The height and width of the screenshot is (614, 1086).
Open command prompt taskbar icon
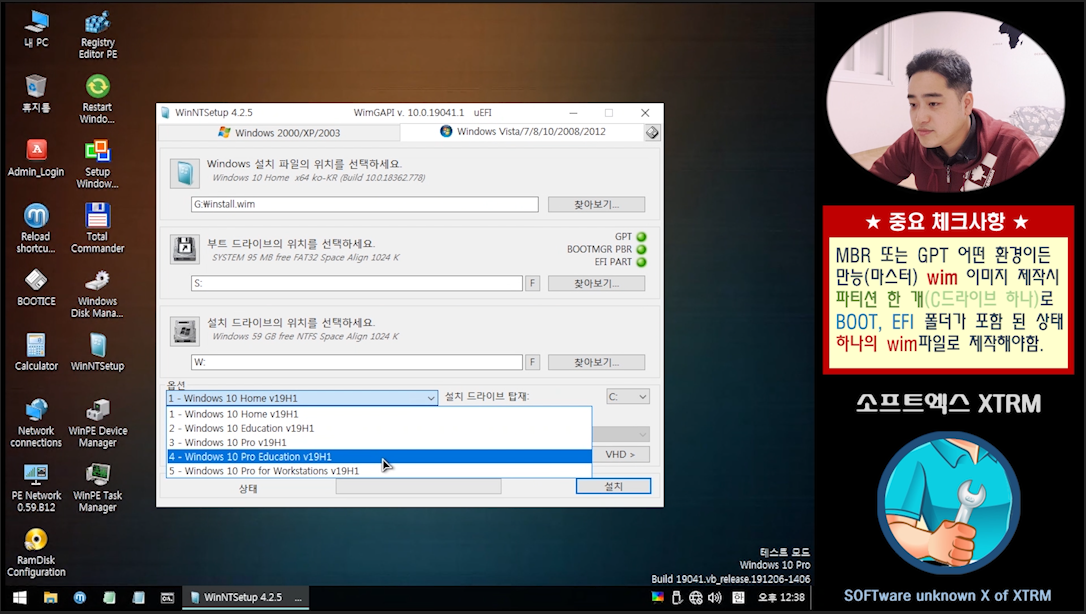[x=167, y=597]
